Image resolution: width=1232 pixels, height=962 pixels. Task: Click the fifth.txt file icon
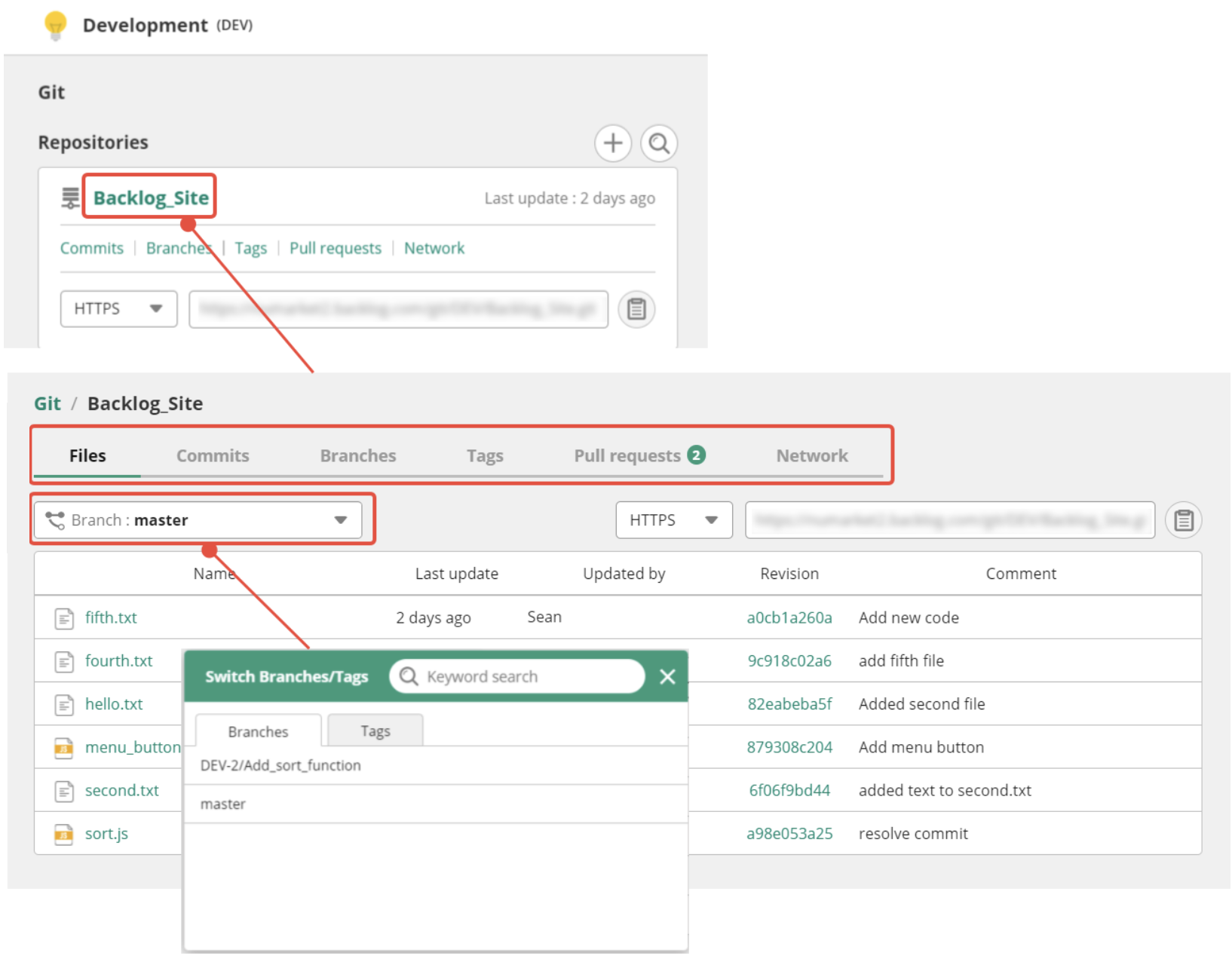click(64, 618)
